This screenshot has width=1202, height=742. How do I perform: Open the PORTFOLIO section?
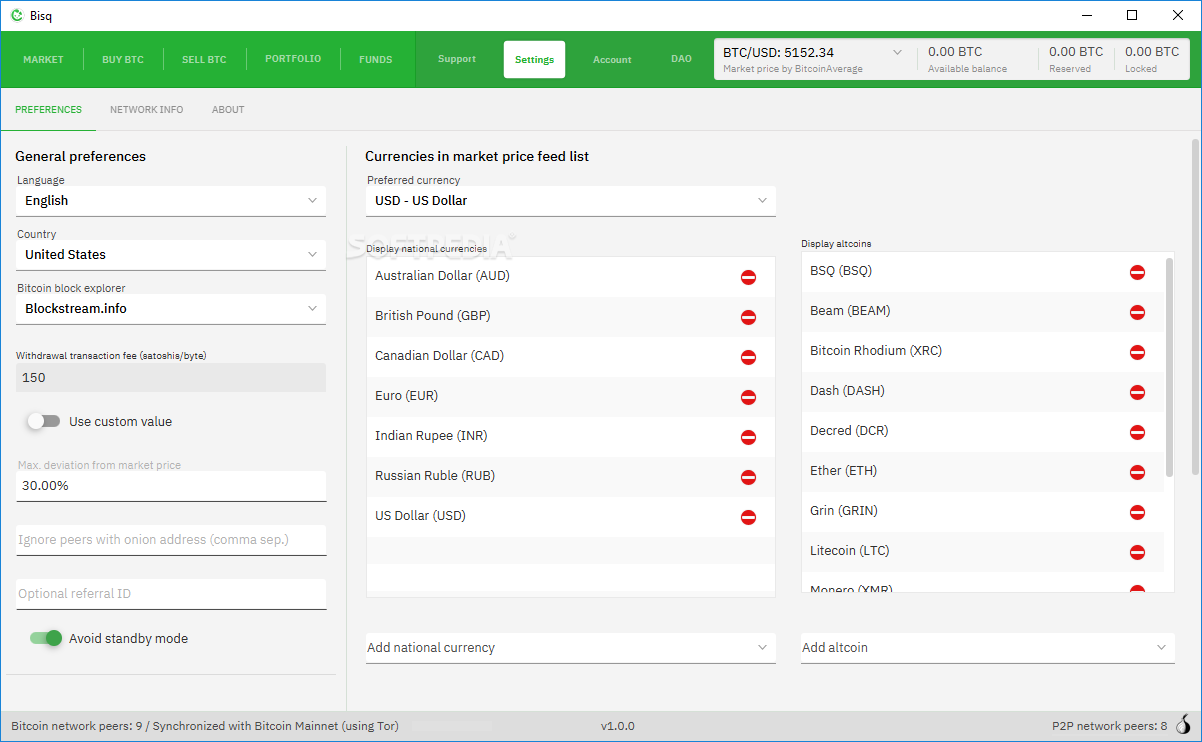(293, 59)
